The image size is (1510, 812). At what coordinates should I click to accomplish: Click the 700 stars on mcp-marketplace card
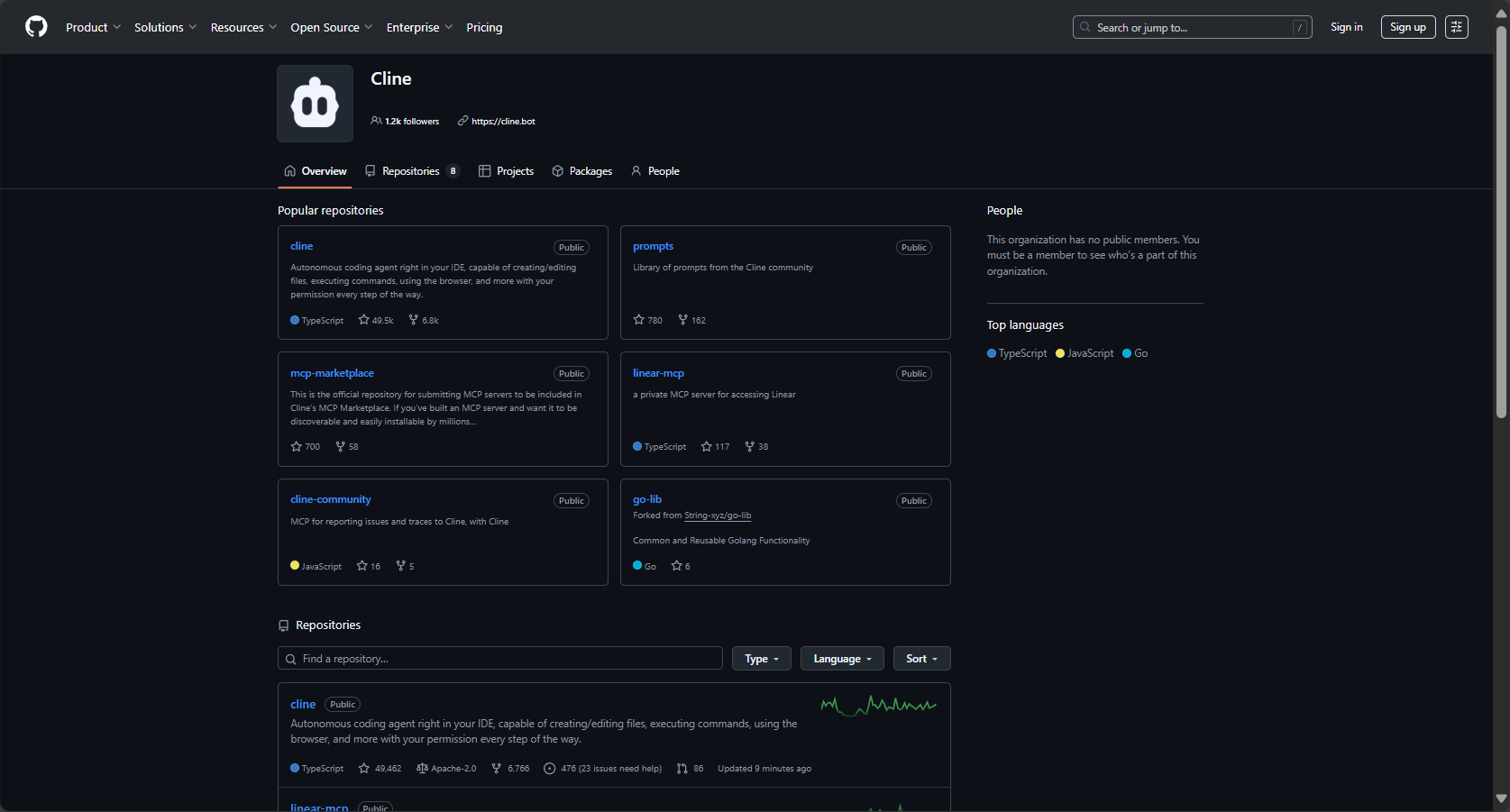(306, 446)
